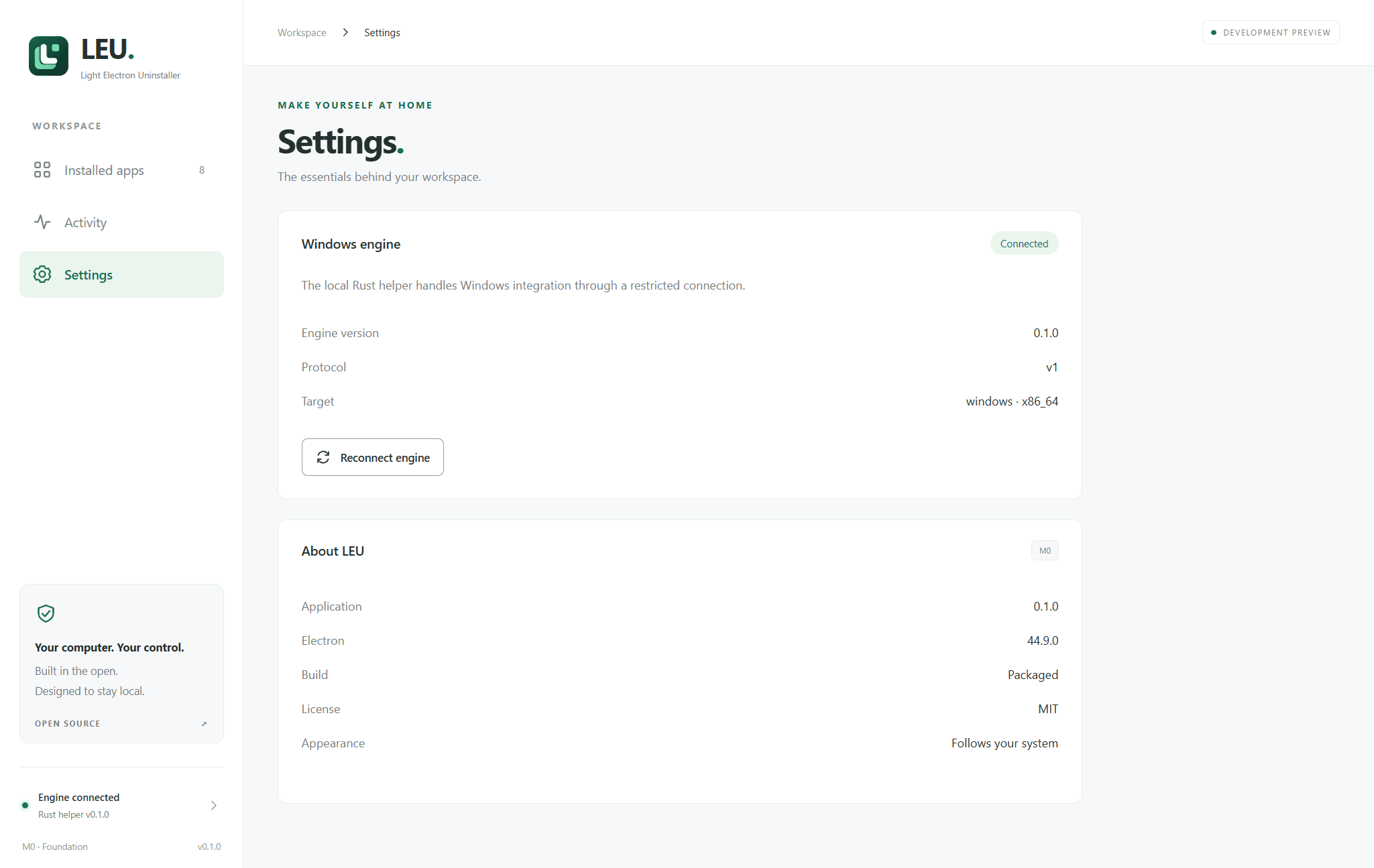This screenshot has height=868, width=1374.
Task: Select the Protocol value v1
Action: pos(1051,367)
